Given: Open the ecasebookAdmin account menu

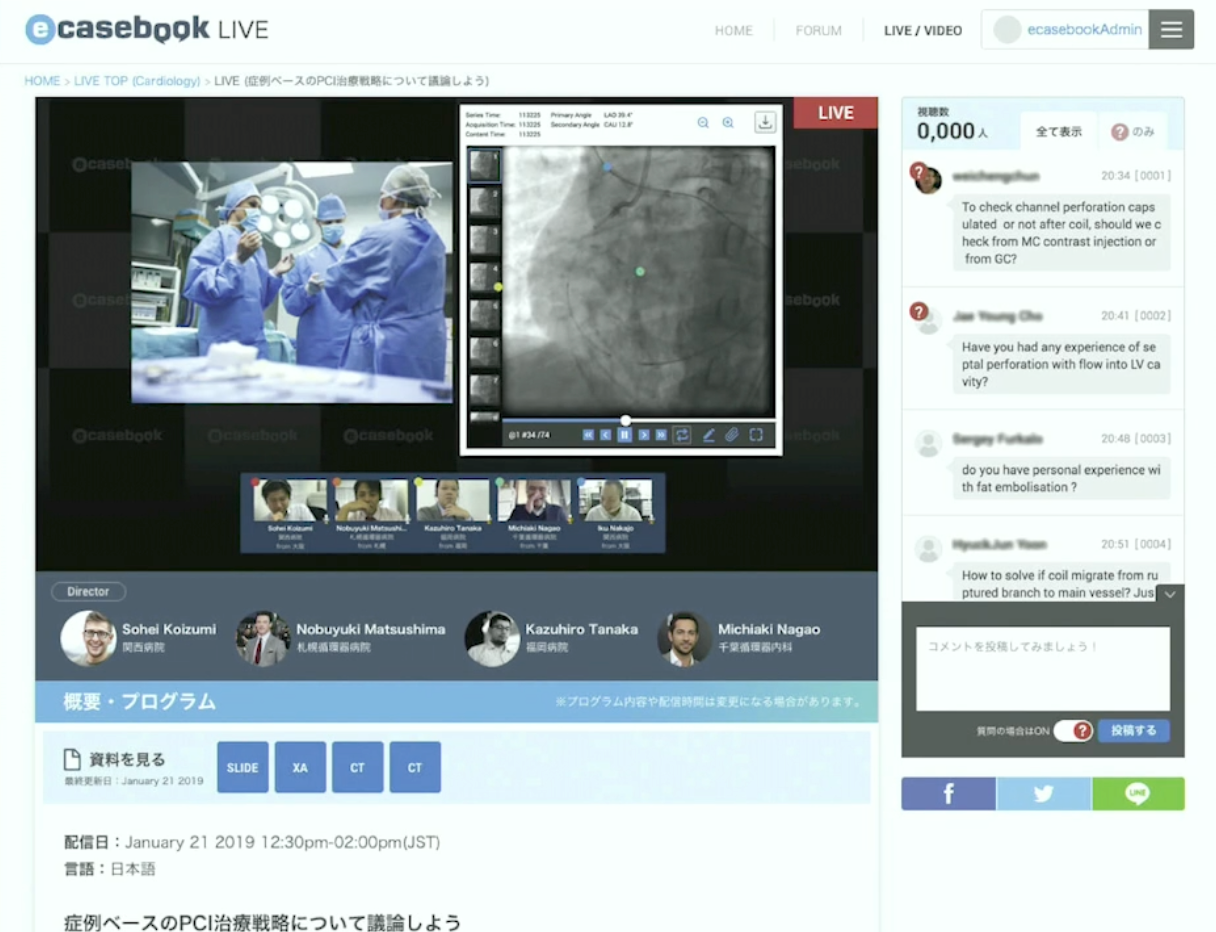Looking at the screenshot, I should tap(1066, 30).
